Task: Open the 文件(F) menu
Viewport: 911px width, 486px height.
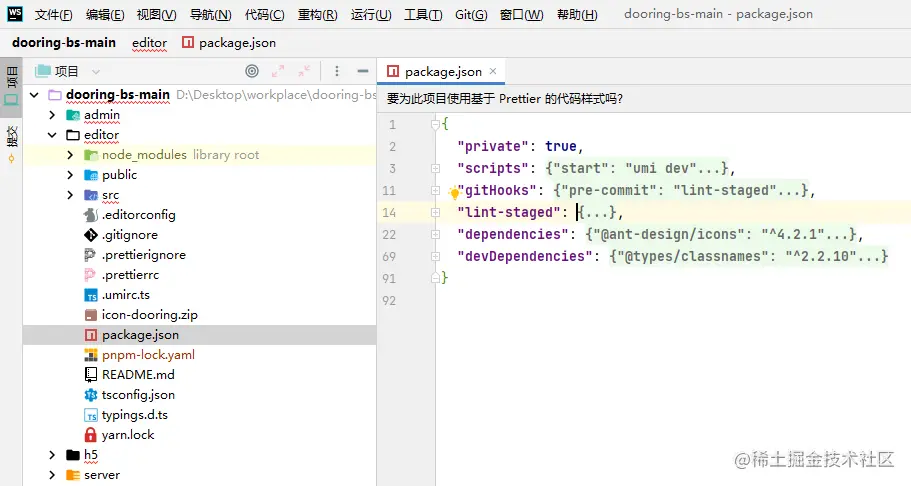Action: pyautogui.click(x=53, y=15)
